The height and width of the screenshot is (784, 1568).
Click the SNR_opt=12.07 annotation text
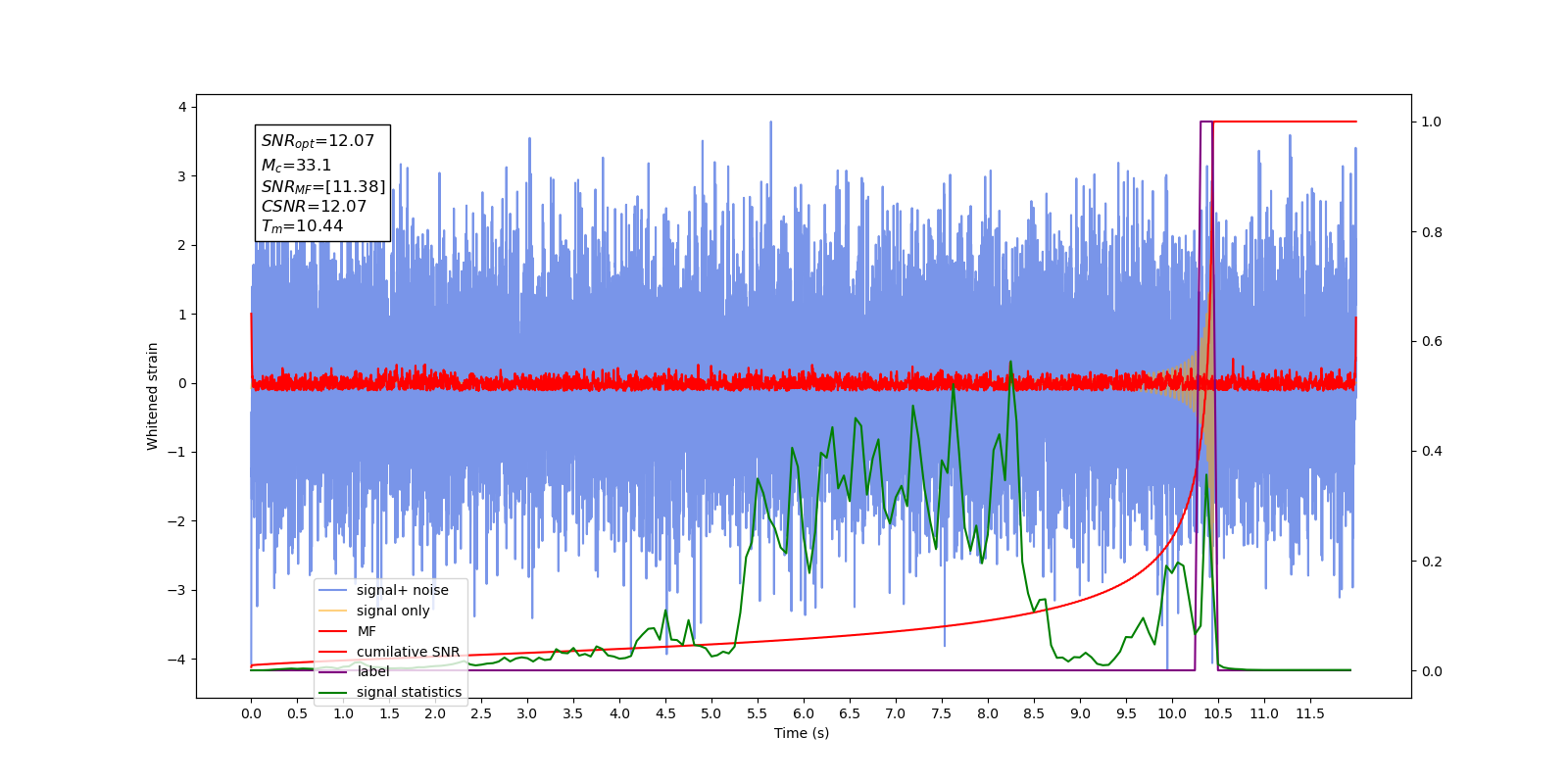tap(318, 142)
